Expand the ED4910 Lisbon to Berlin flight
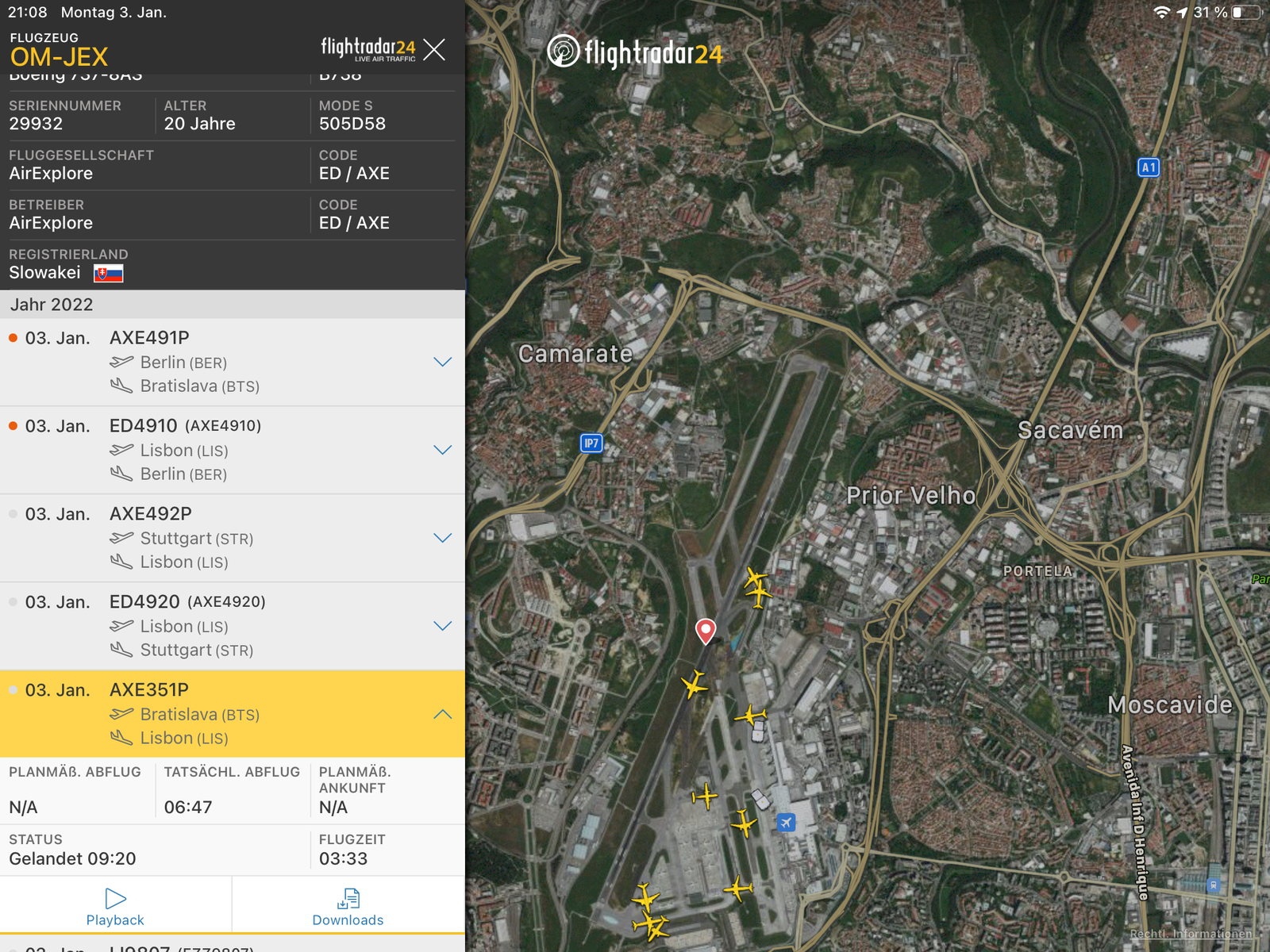 (x=442, y=450)
